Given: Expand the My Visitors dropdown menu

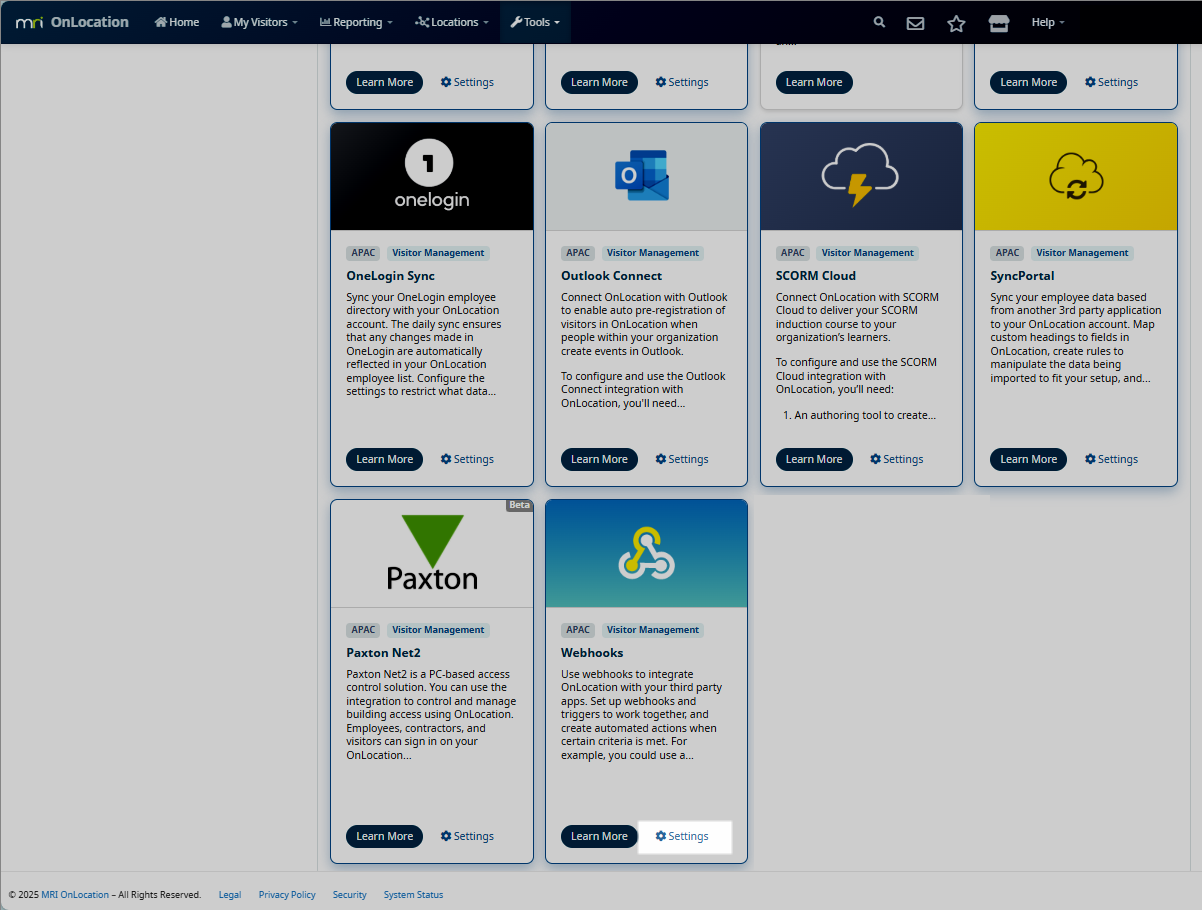Looking at the screenshot, I should (x=259, y=22).
